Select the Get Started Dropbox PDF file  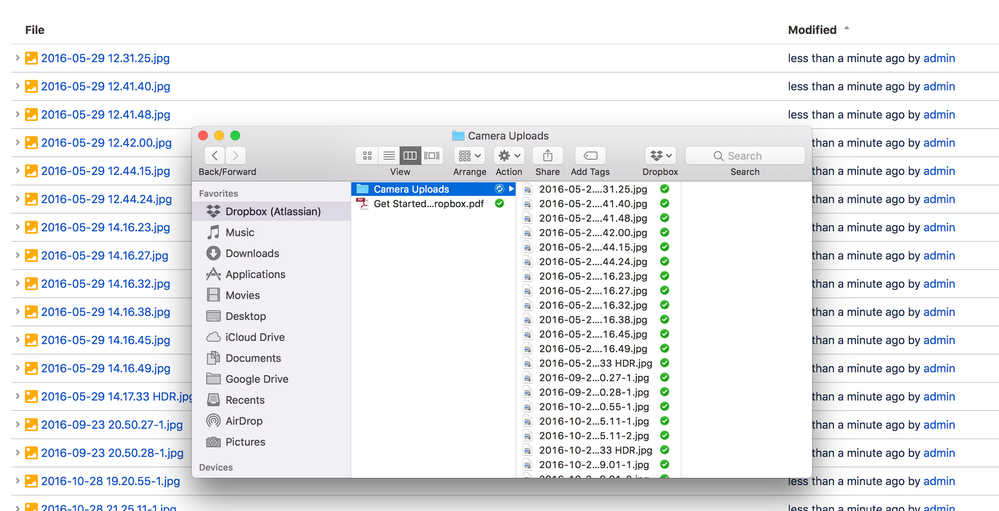tap(433, 204)
